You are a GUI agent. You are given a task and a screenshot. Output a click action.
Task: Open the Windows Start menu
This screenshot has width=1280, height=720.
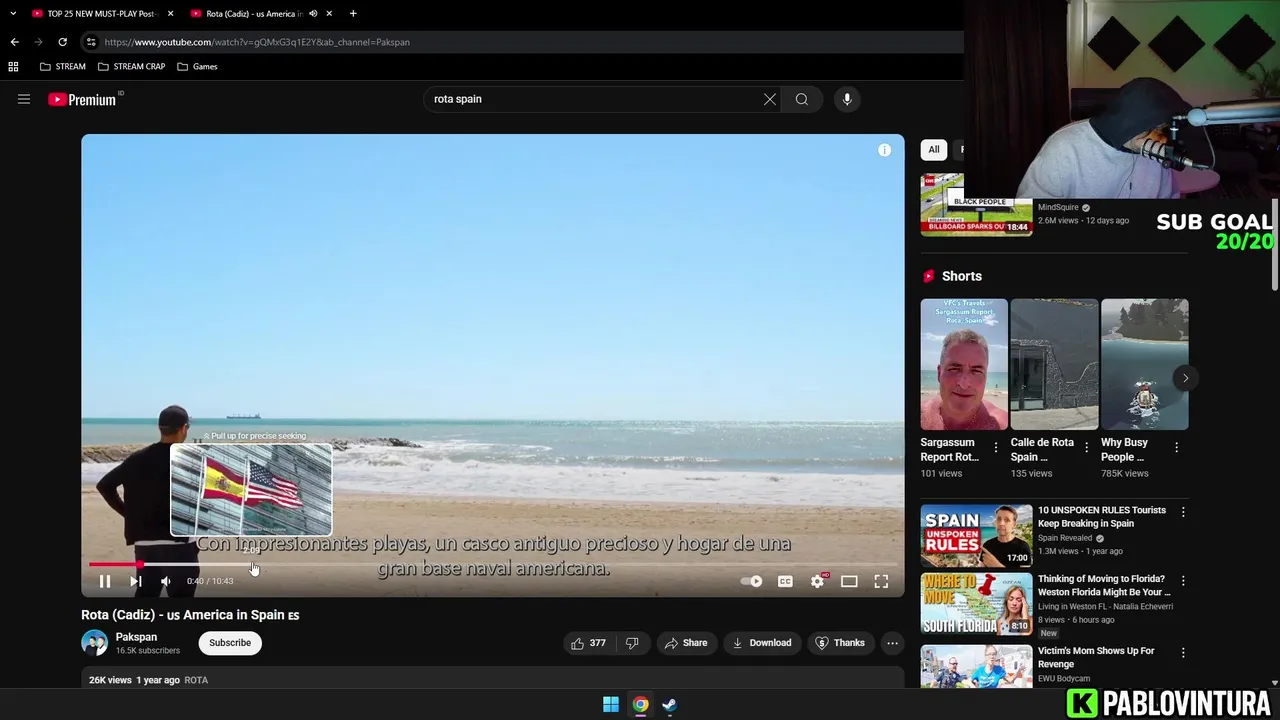[611, 704]
